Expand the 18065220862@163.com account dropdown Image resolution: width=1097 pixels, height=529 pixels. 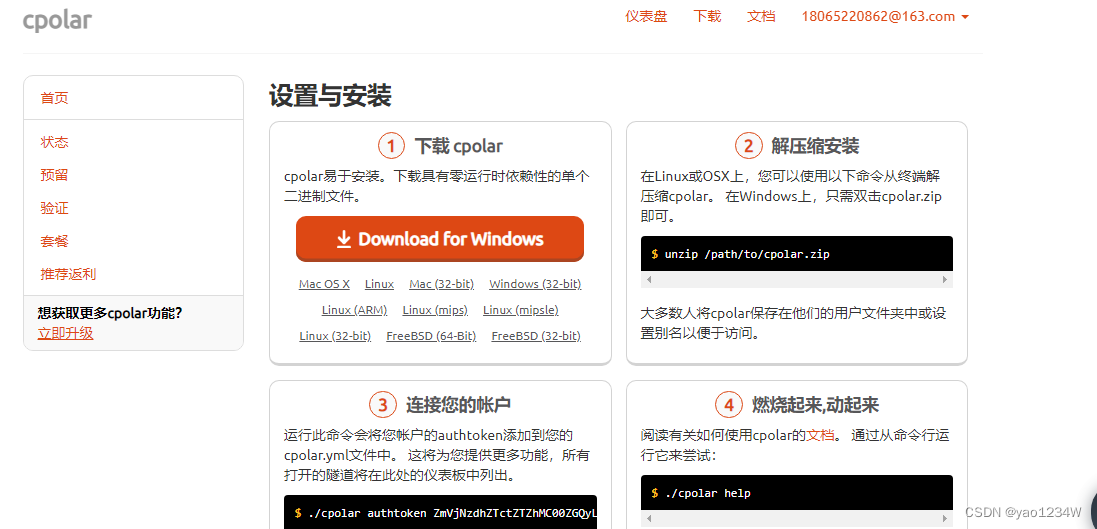885,16
